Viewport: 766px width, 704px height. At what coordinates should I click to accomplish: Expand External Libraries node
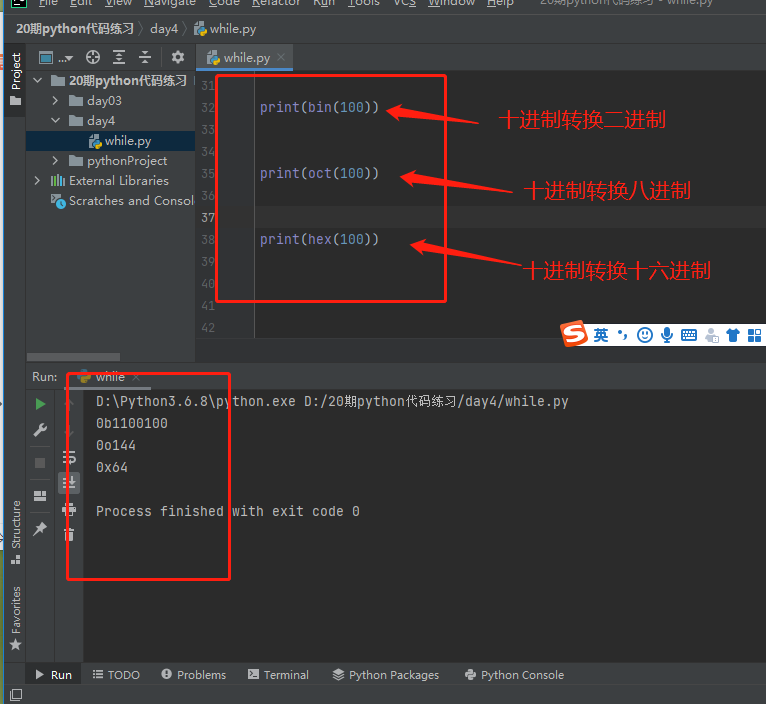[38, 181]
